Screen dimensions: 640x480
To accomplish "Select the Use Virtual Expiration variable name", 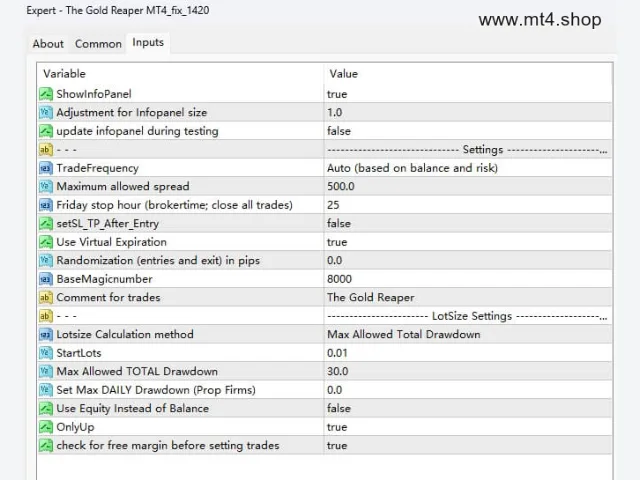I will [111, 242].
